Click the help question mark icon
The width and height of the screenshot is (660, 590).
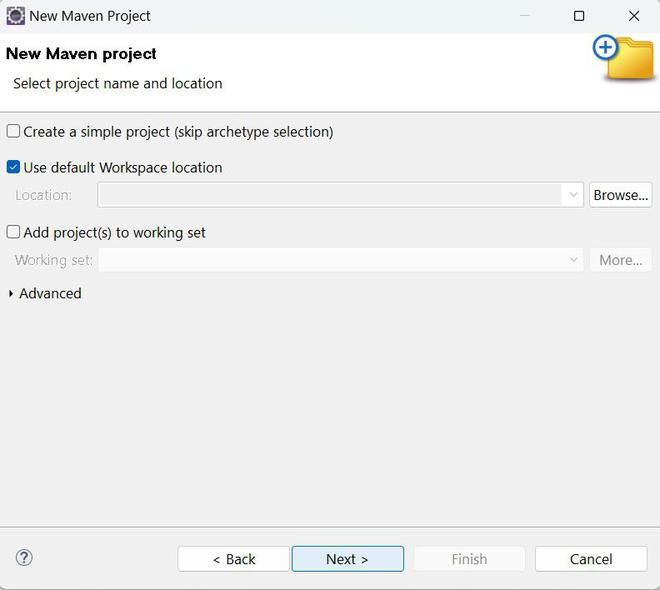pyautogui.click(x=25, y=558)
